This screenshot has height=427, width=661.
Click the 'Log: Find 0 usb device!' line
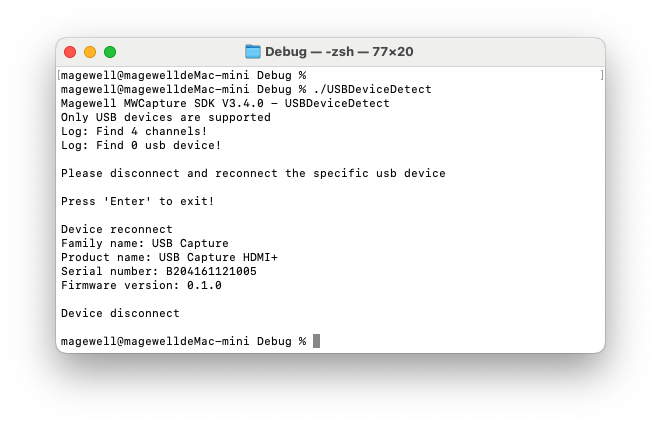point(141,145)
